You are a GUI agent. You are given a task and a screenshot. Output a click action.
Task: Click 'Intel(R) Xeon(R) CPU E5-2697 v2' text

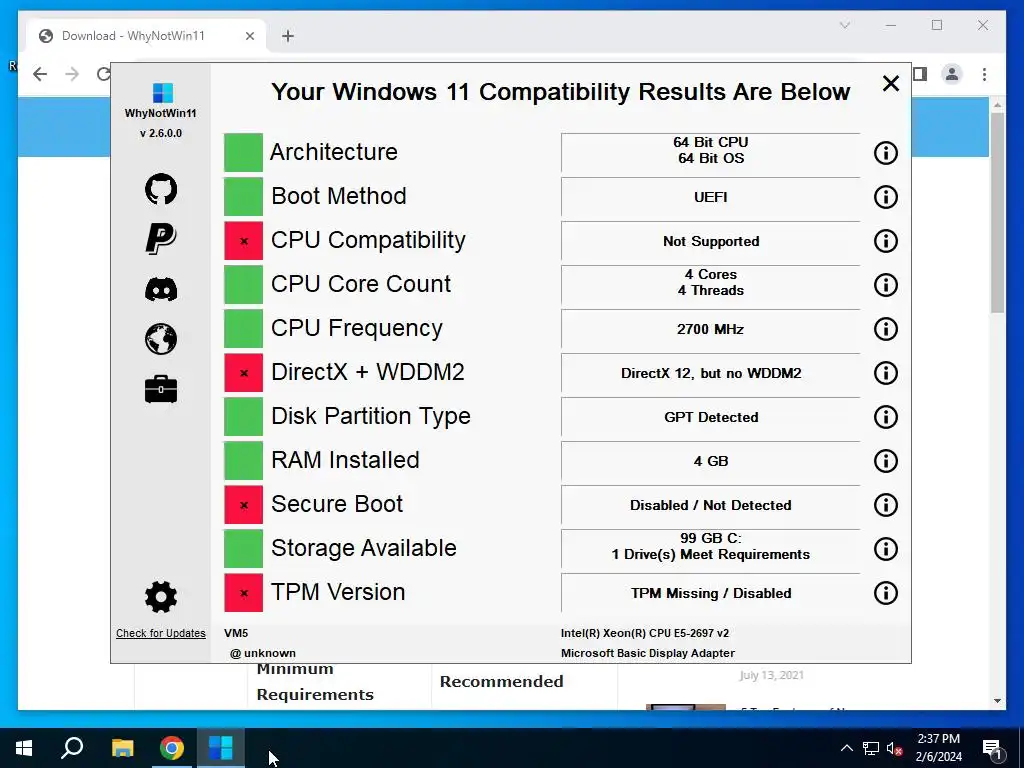(x=645, y=633)
